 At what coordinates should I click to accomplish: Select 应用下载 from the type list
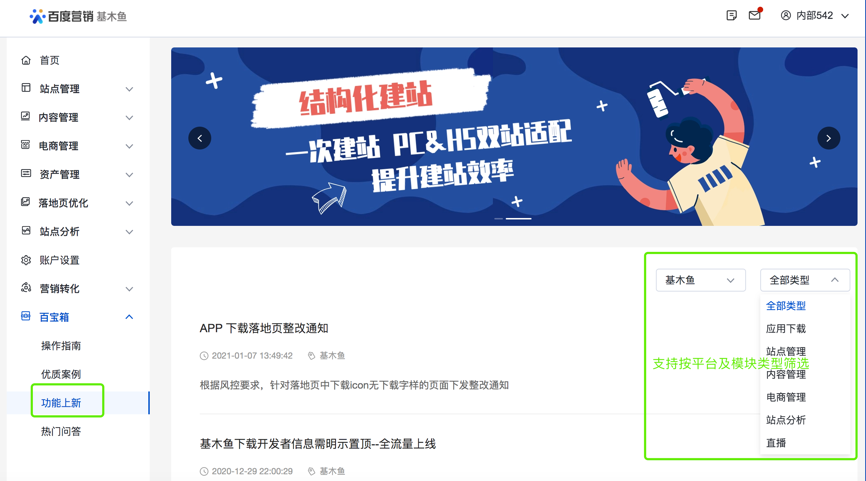[x=786, y=329]
